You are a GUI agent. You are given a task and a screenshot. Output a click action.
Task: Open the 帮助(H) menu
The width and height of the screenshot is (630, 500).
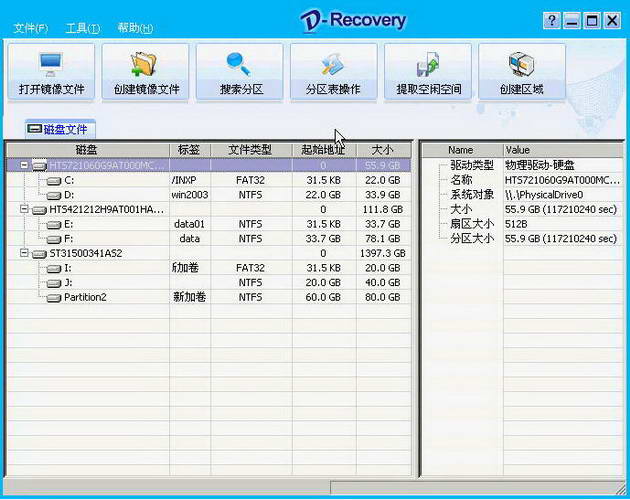(x=135, y=28)
